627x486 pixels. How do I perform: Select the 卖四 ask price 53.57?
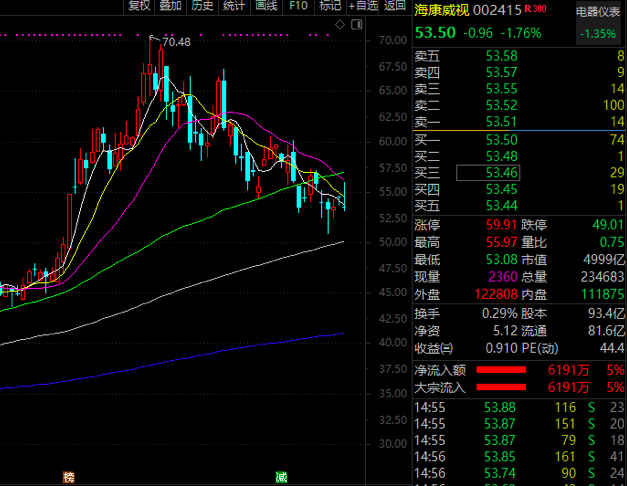point(501,72)
